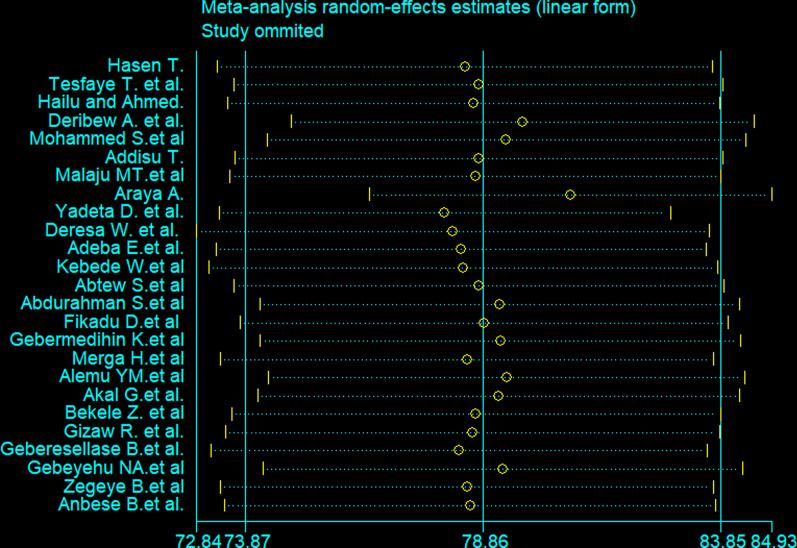This screenshot has height=548, width=797.
Task: Click the estimate circle on Abdurahman S. row
Action: 500,304
